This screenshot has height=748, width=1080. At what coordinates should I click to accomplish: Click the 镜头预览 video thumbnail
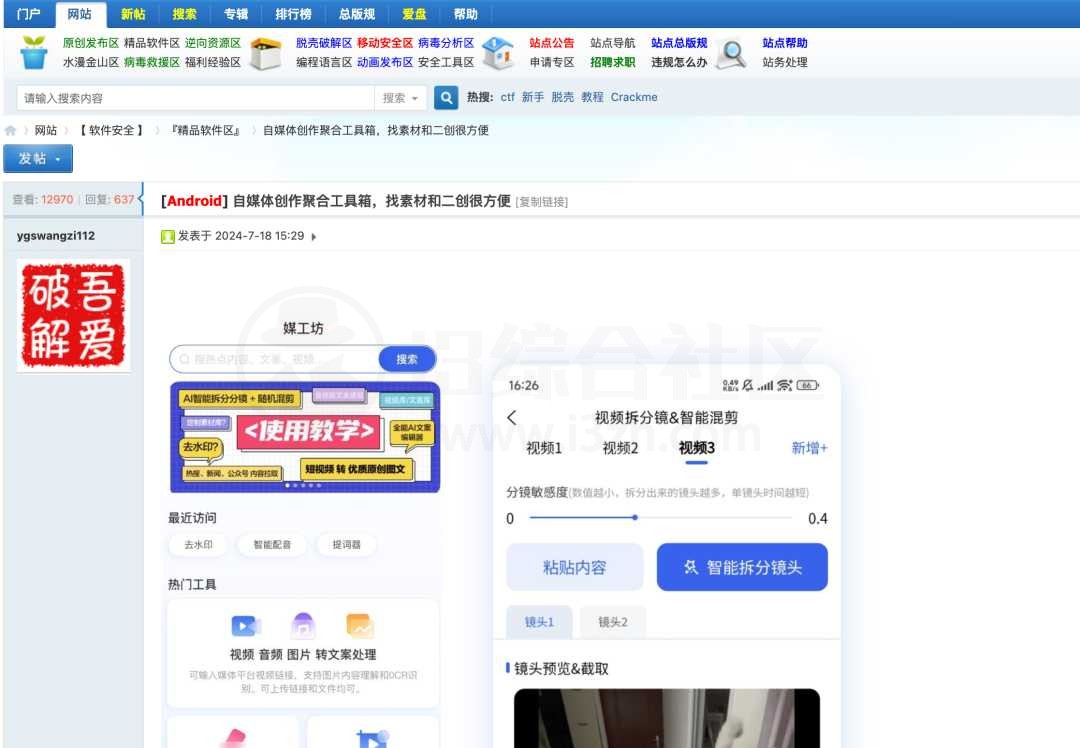[667, 718]
